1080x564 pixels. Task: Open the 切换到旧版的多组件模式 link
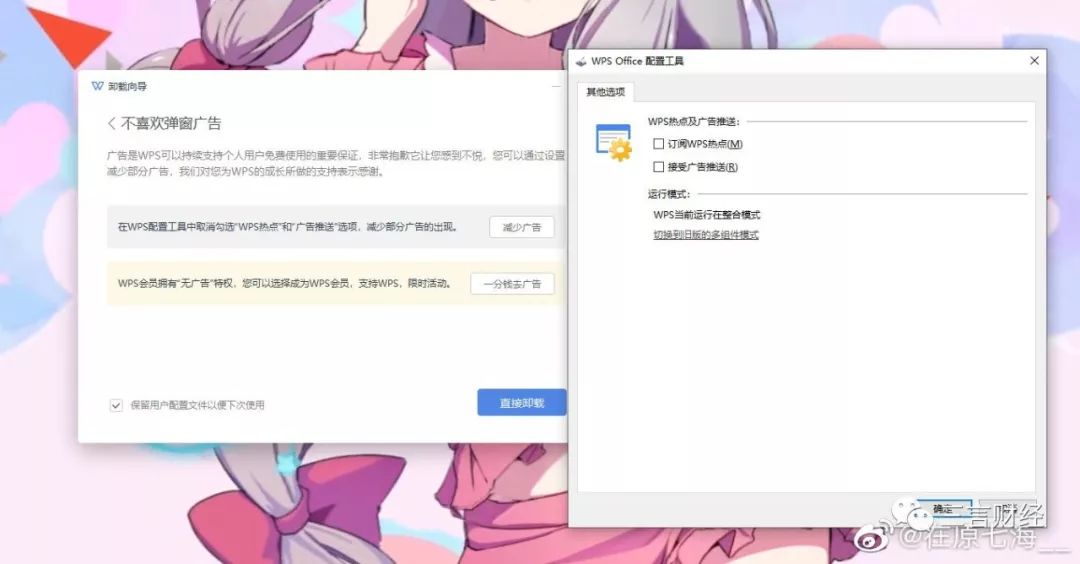pos(706,235)
